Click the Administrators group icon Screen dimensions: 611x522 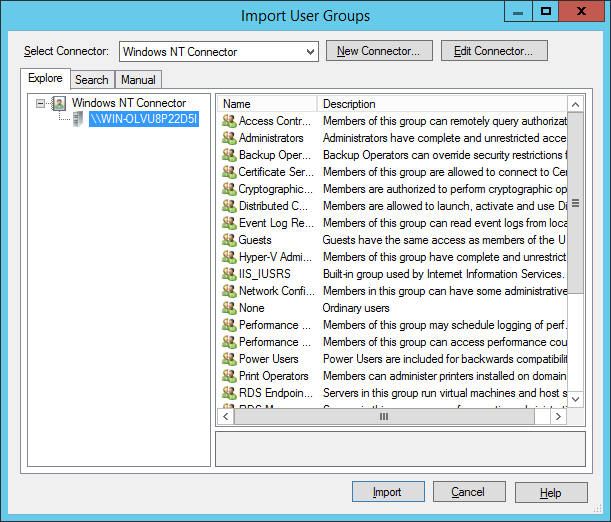click(229, 138)
